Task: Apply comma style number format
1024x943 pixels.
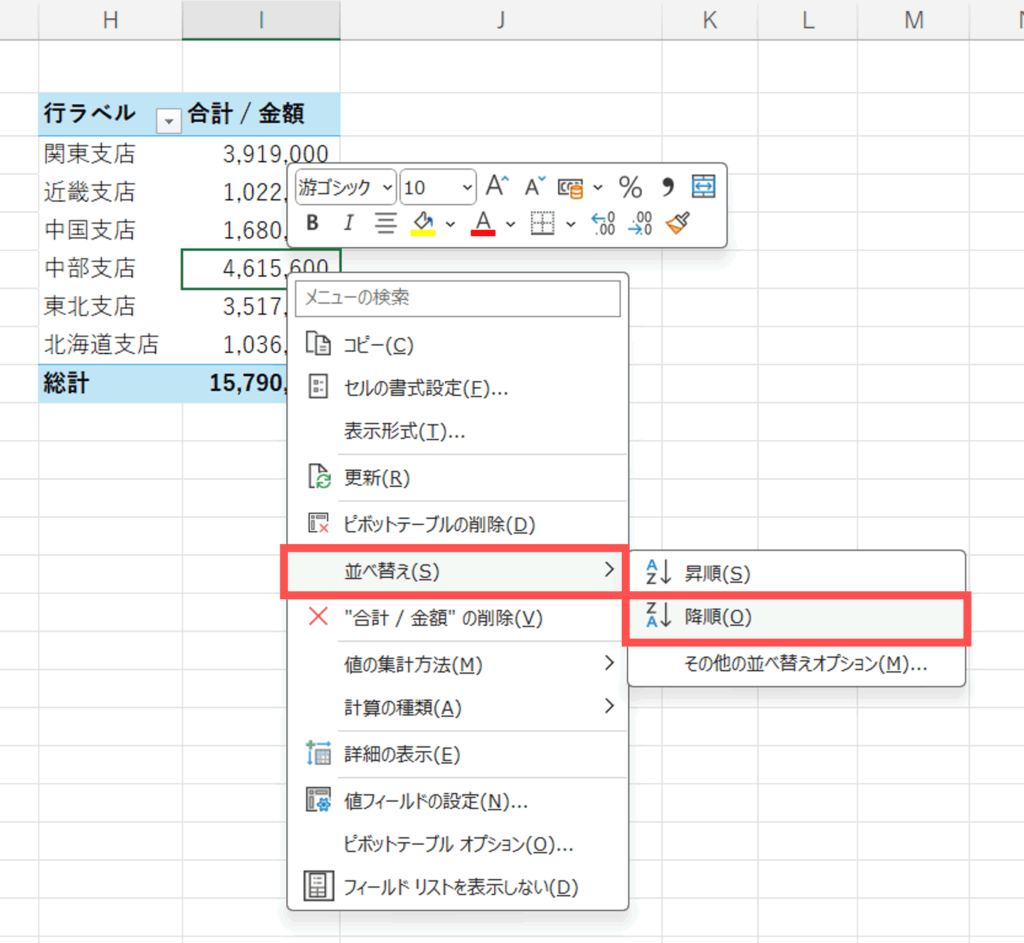Action: tap(668, 187)
